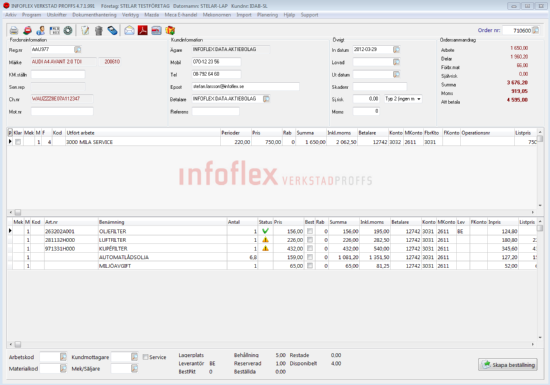550x385 pixels.
Task: Click the red stamp toolbar icon
Action: tap(27, 31)
